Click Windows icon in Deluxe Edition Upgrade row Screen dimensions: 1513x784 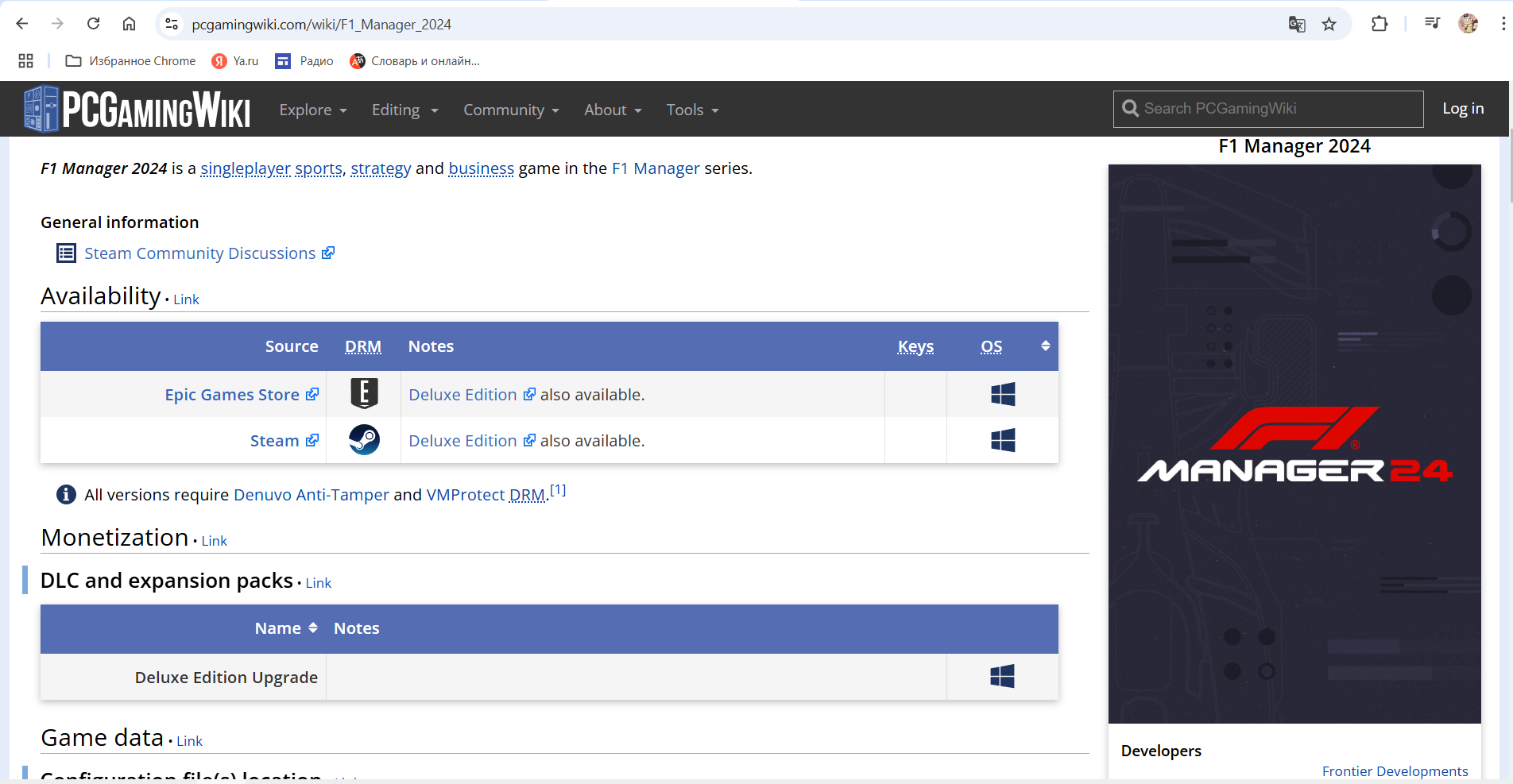(1002, 677)
